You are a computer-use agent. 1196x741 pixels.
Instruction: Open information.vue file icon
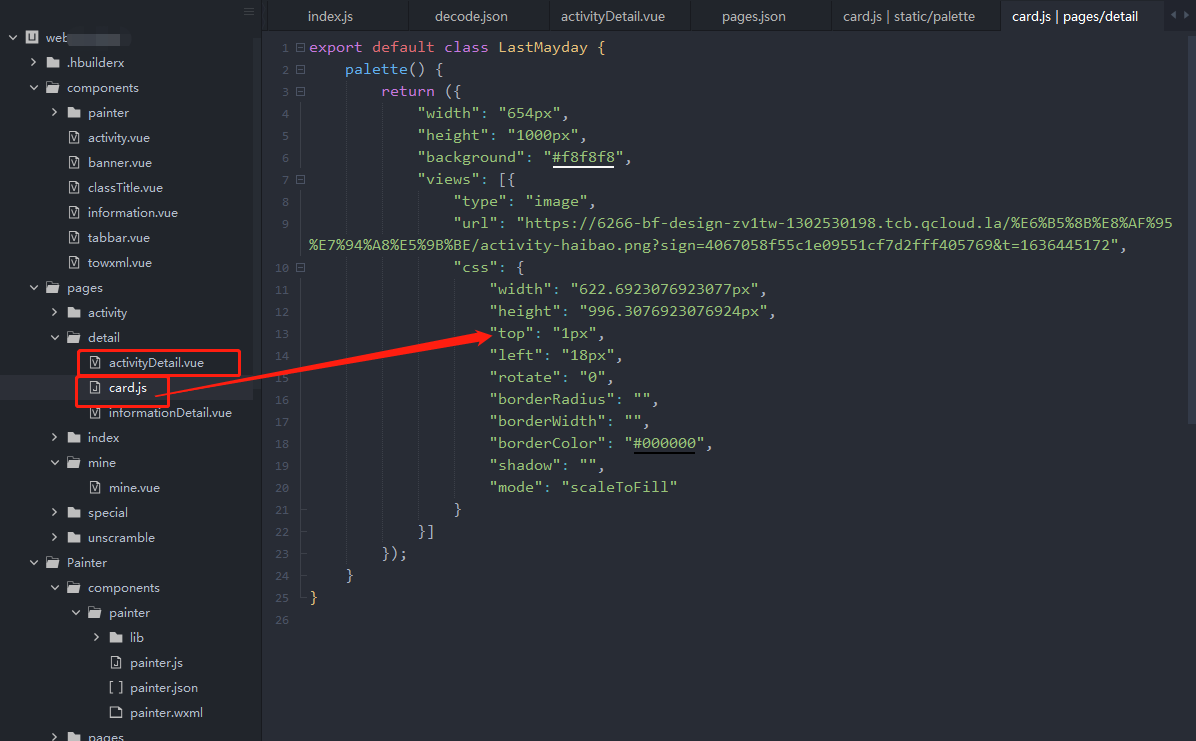pos(74,212)
